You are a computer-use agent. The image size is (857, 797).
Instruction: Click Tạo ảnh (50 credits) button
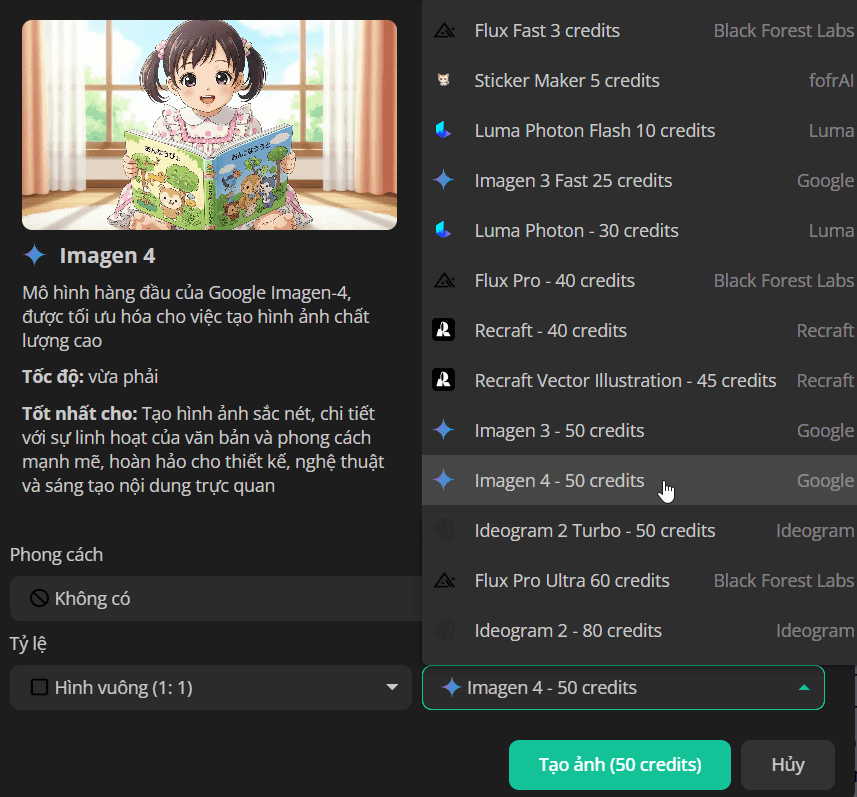(620, 764)
